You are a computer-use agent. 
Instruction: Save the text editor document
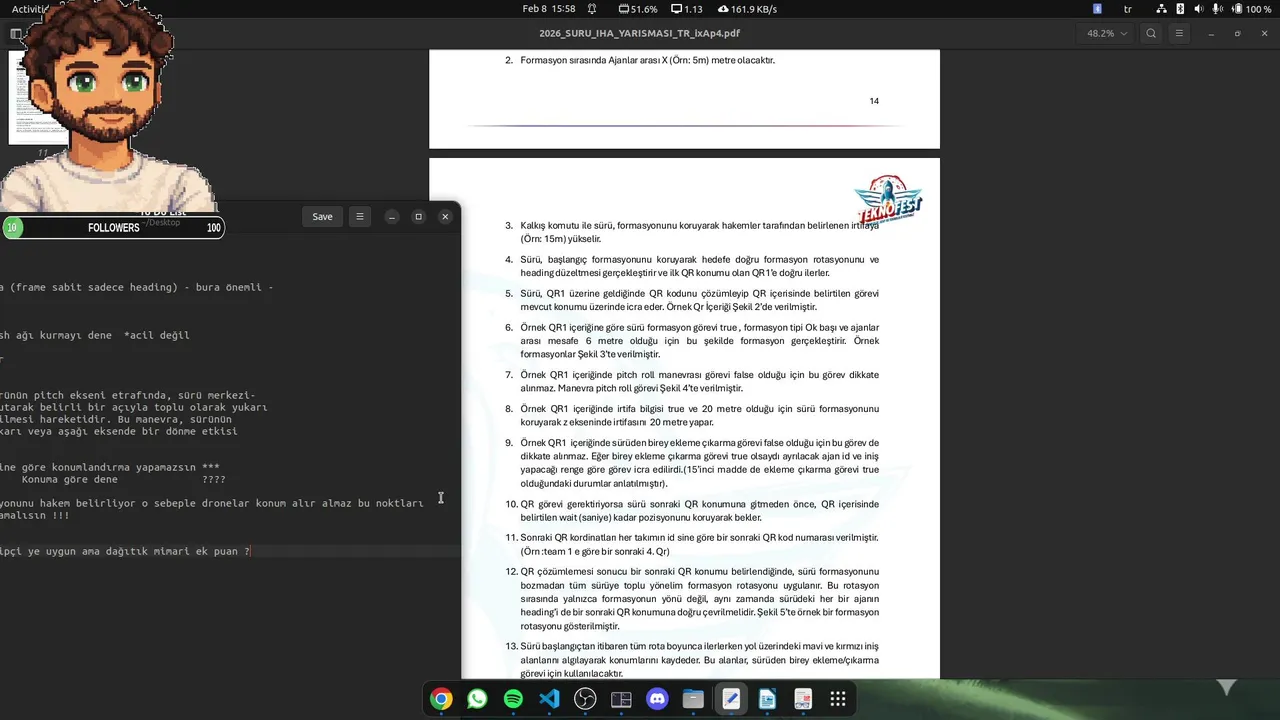pyautogui.click(x=322, y=216)
